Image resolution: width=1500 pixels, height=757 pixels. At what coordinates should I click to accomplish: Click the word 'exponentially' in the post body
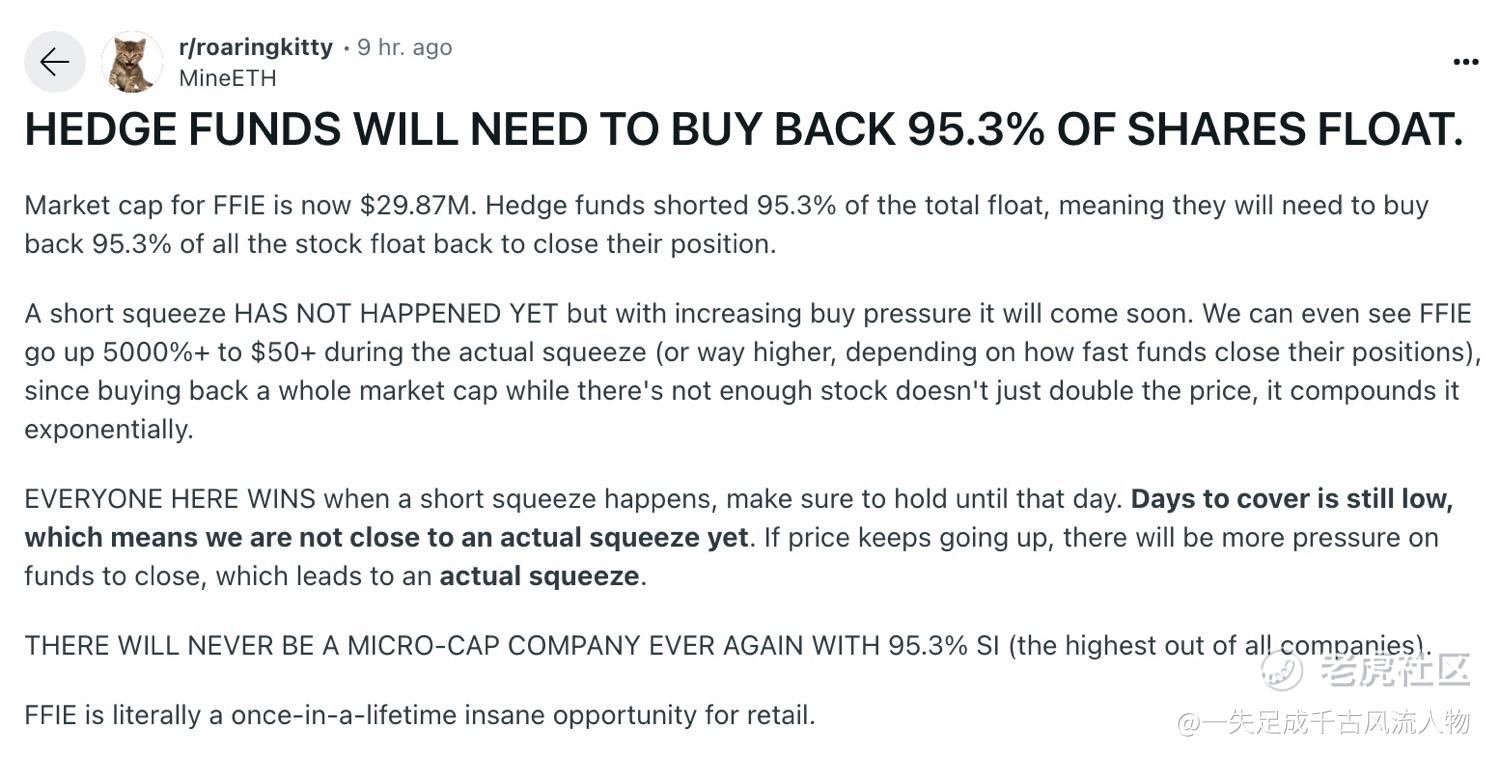(107, 429)
